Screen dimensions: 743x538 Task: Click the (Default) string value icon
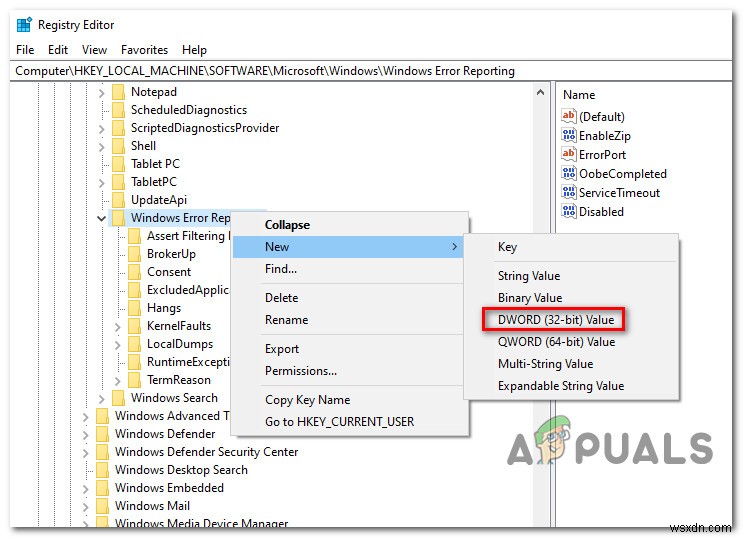coord(569,116)
